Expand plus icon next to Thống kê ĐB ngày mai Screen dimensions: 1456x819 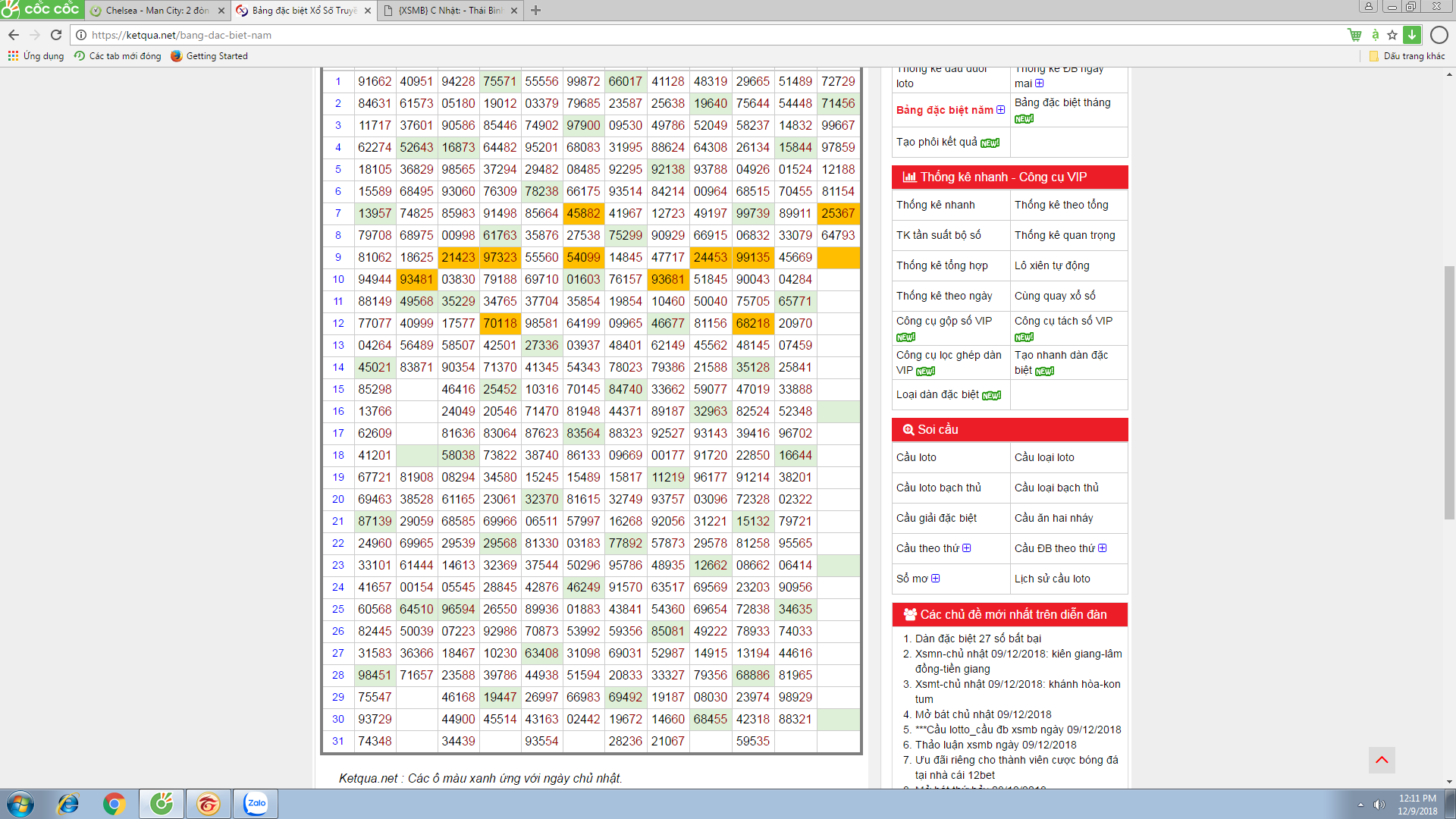[1040, 83]
